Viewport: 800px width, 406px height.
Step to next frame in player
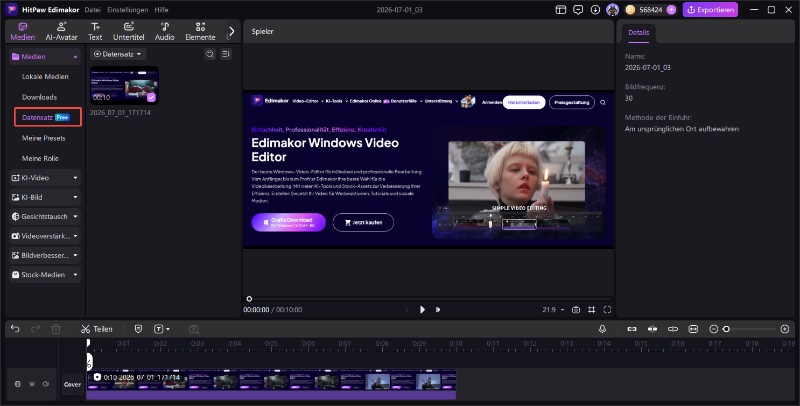tap(438, 310)
